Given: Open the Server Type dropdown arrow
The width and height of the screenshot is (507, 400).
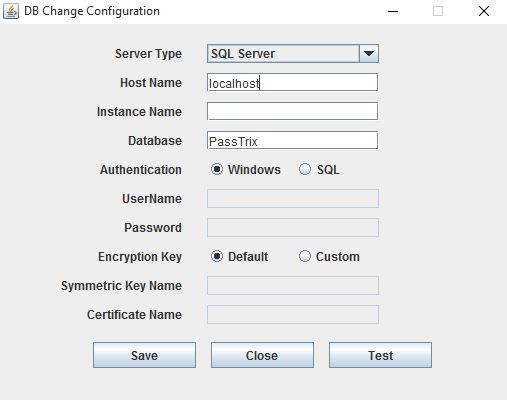Looking at the screenshot, I should point(369,54).
